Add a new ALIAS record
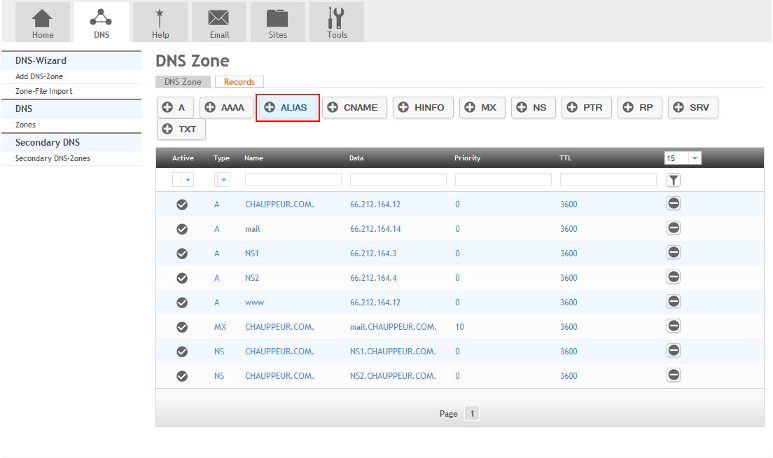Image resolution: width=773 pixels, height=458 pixels. tap(288, 107)
